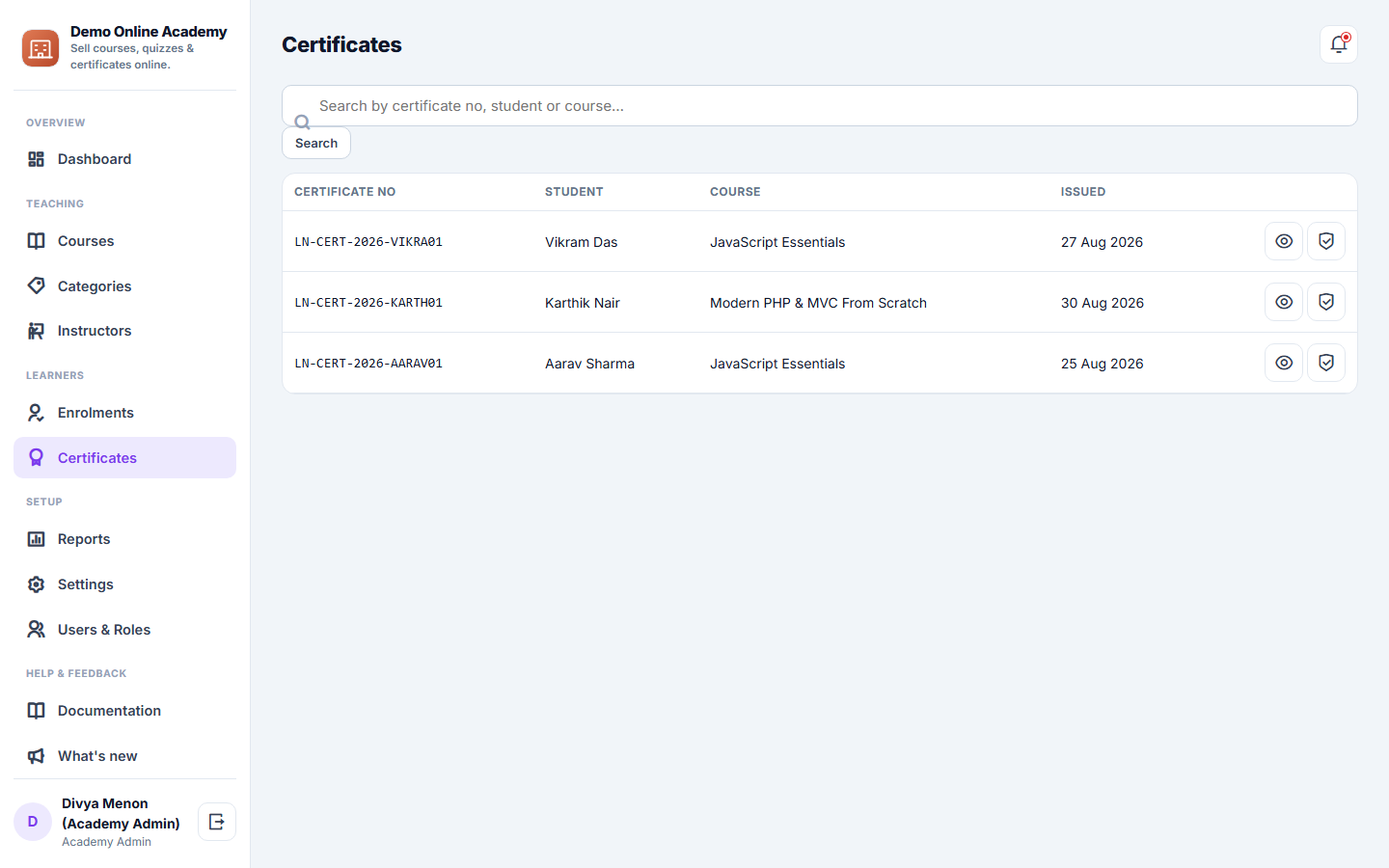
Task: Open the Categories section
Action: coord(124,286)
